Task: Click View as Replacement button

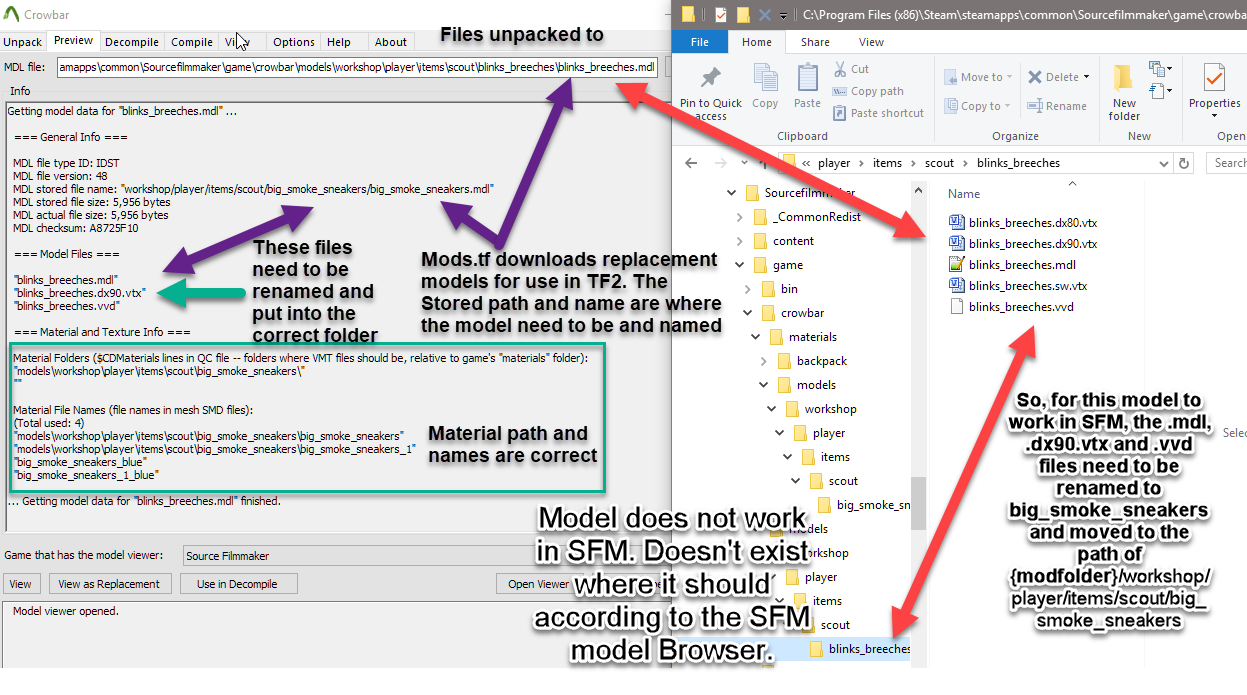Action: click(109, 584)
